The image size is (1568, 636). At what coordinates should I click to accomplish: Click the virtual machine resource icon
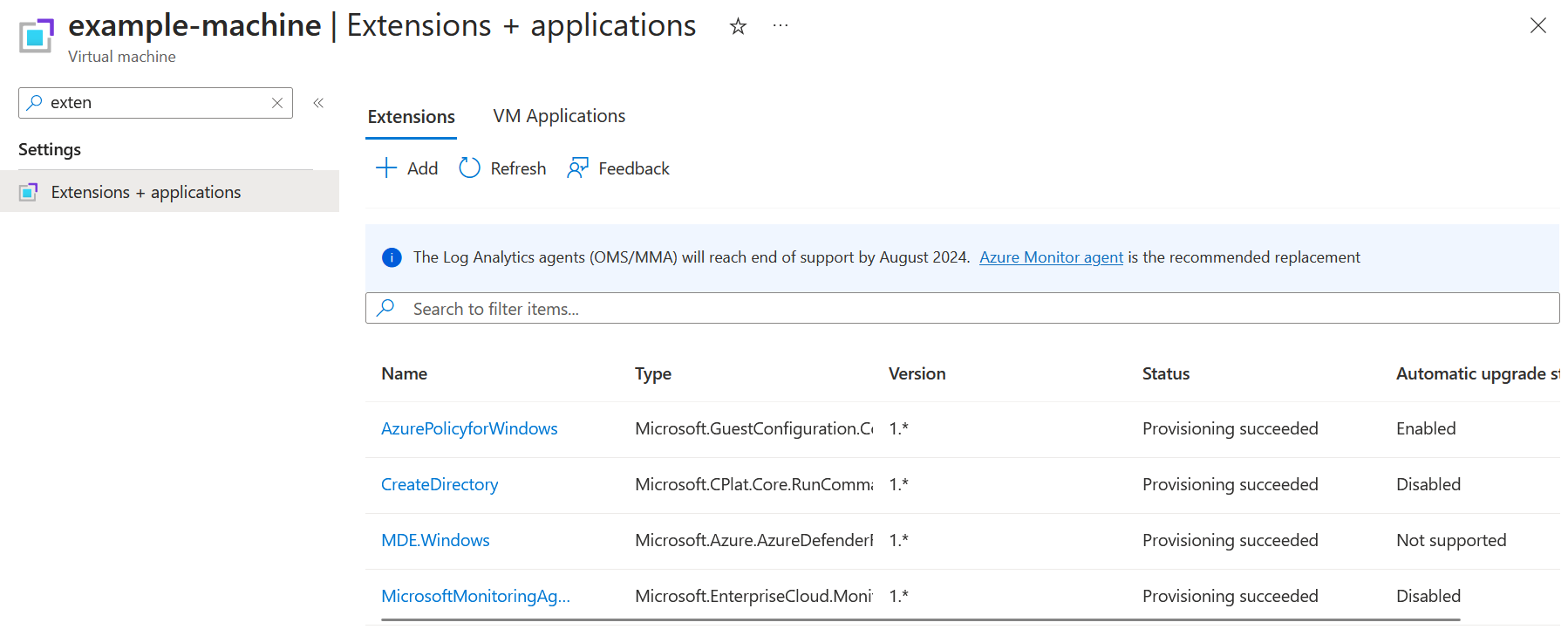[36, 36]
